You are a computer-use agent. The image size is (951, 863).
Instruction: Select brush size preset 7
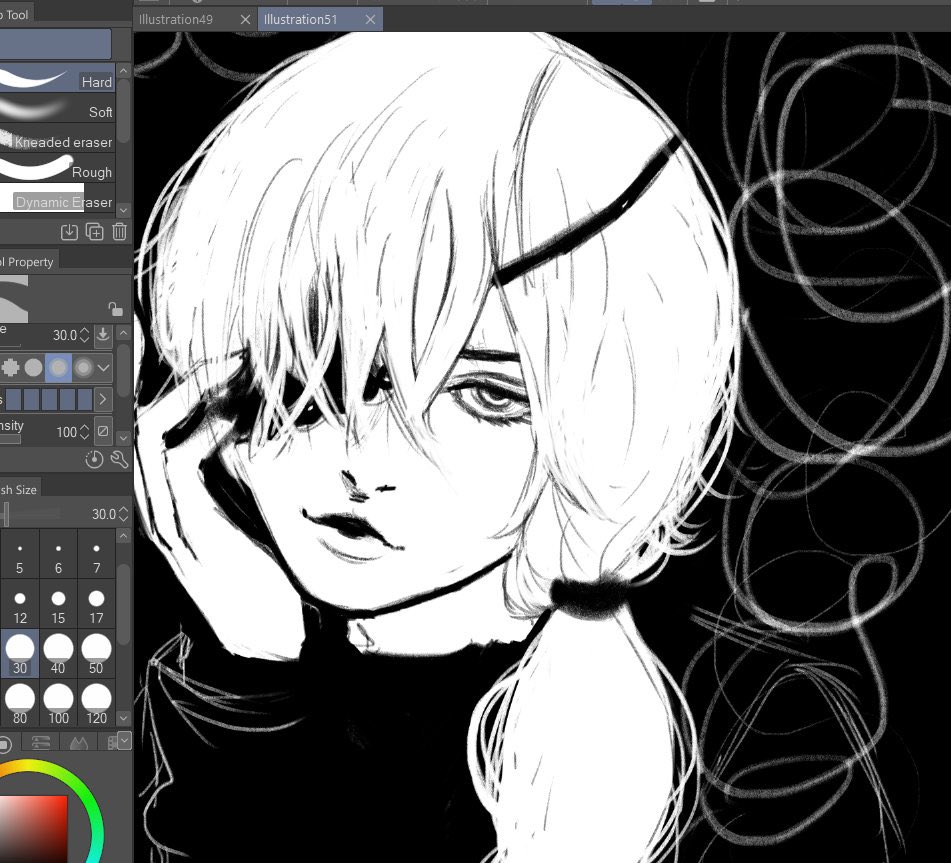tap(96, 554)
